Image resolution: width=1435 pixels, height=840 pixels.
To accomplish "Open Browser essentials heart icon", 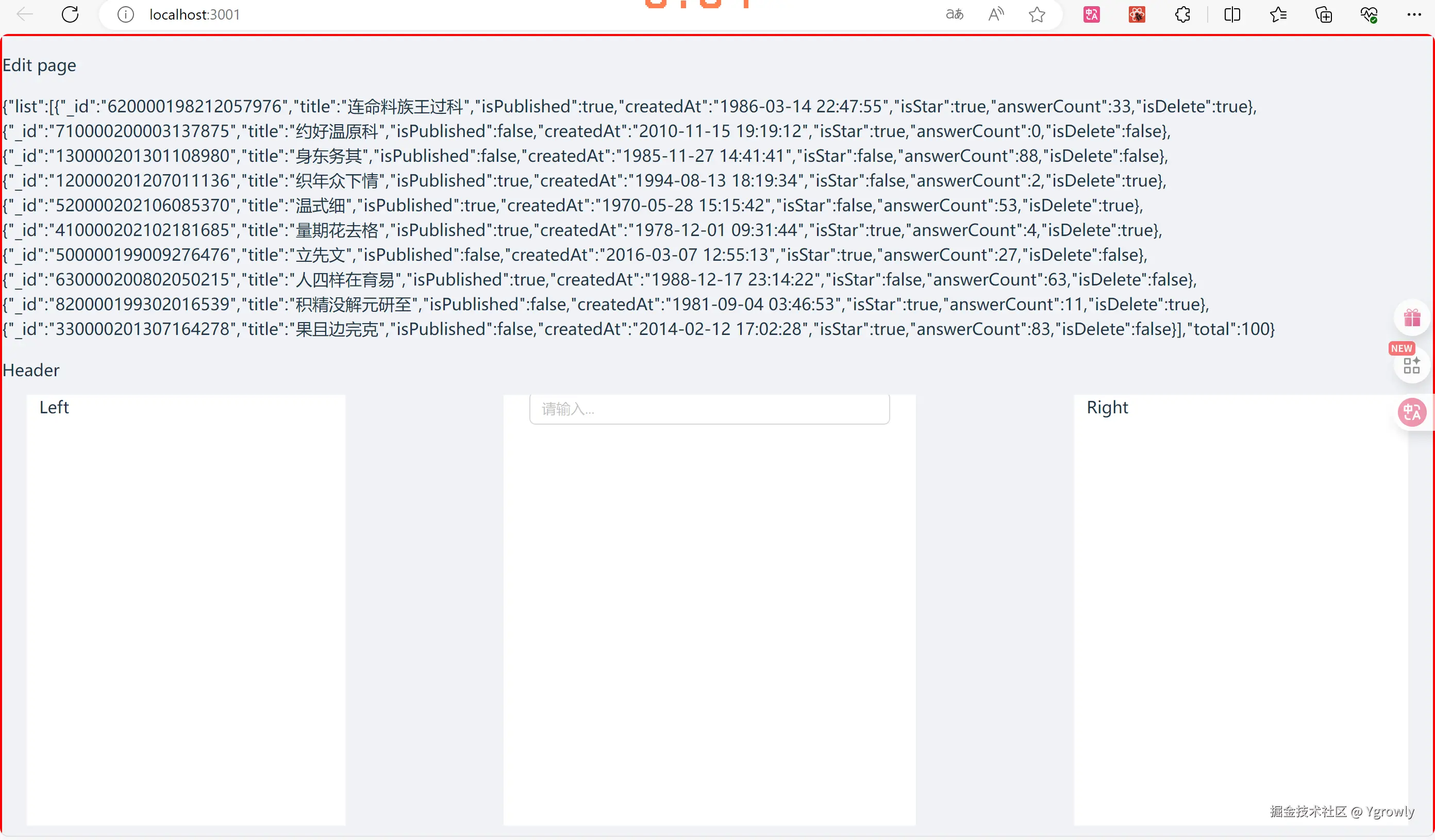I will (1369, 14).
